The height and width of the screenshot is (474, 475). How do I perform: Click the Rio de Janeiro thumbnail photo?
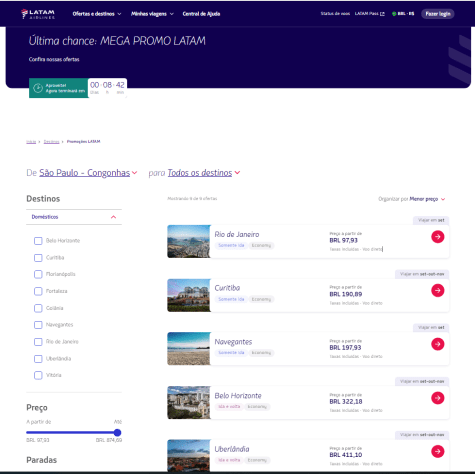(x=189, y=241)
